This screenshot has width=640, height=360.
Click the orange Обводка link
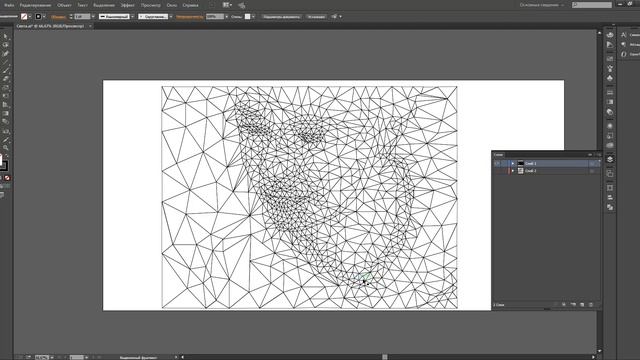(x=59, y=17)
